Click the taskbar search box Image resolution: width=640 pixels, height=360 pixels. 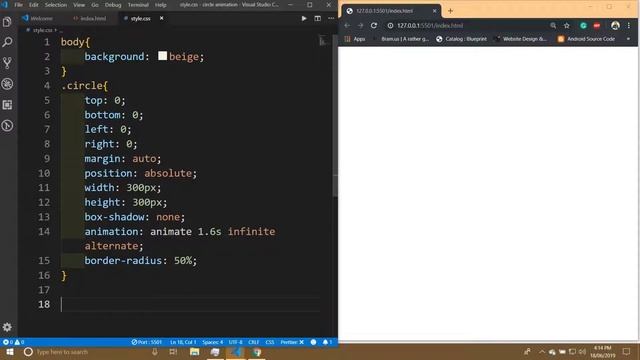pos(92,352)
